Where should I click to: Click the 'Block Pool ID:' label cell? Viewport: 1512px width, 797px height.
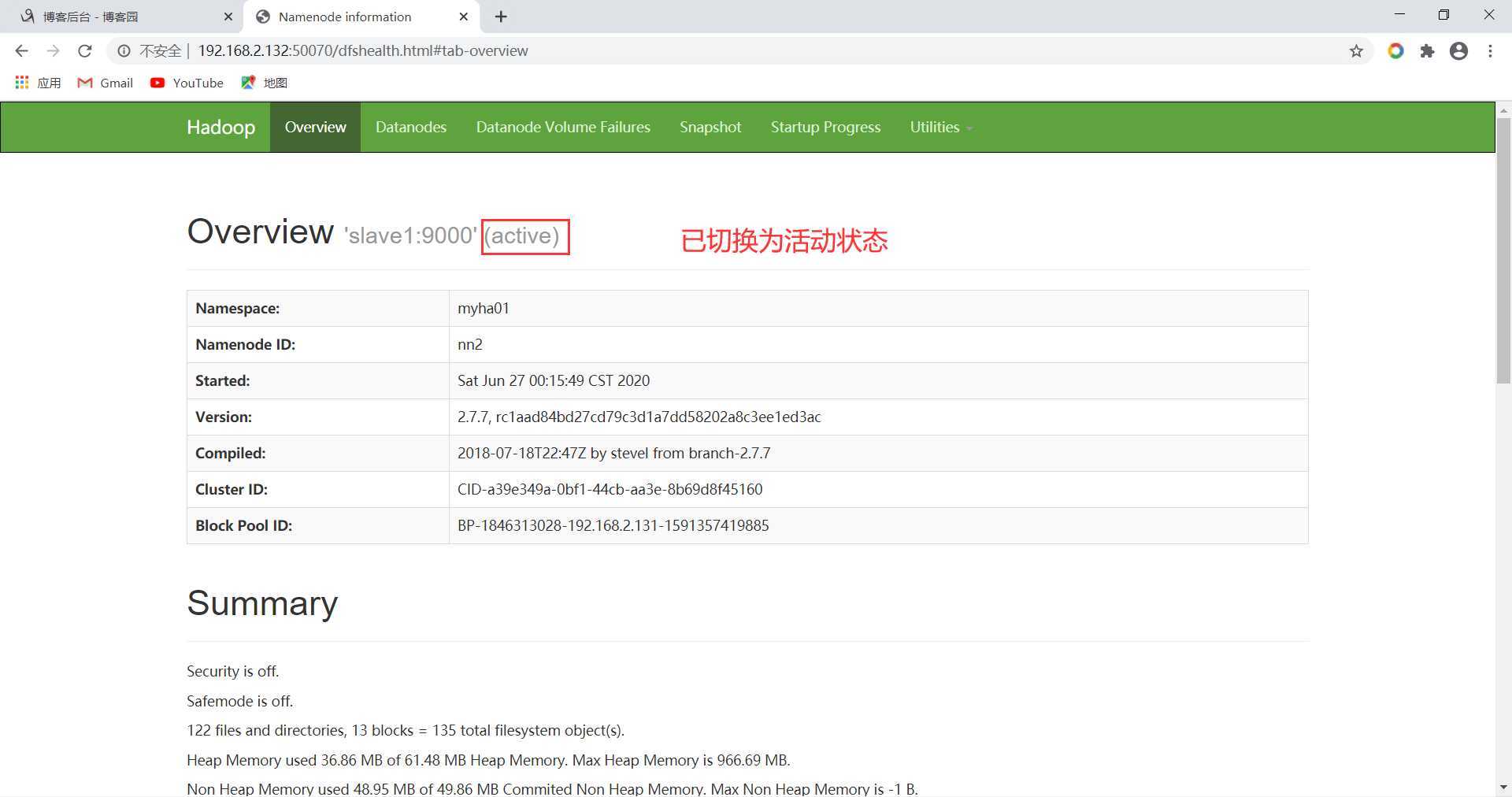tap(317, 525)
